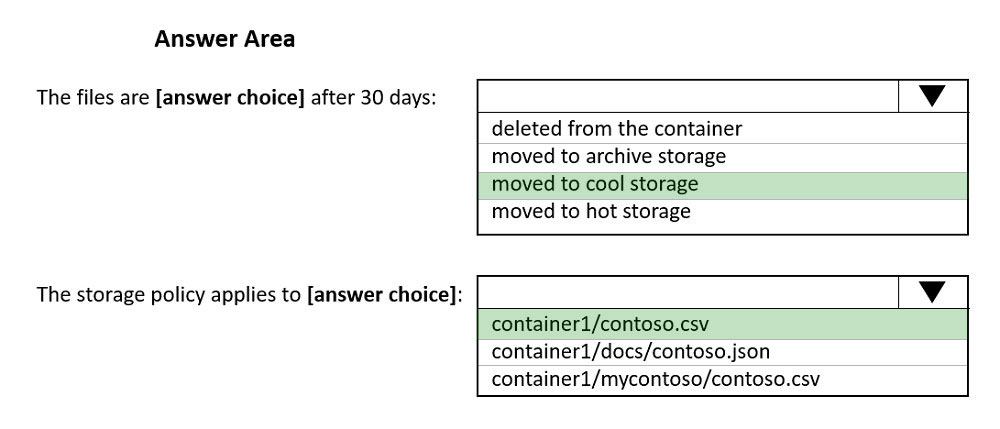Choose highlighted 'moved to cool storage' option
This screenshot has height=429, width=1000.
723,185
